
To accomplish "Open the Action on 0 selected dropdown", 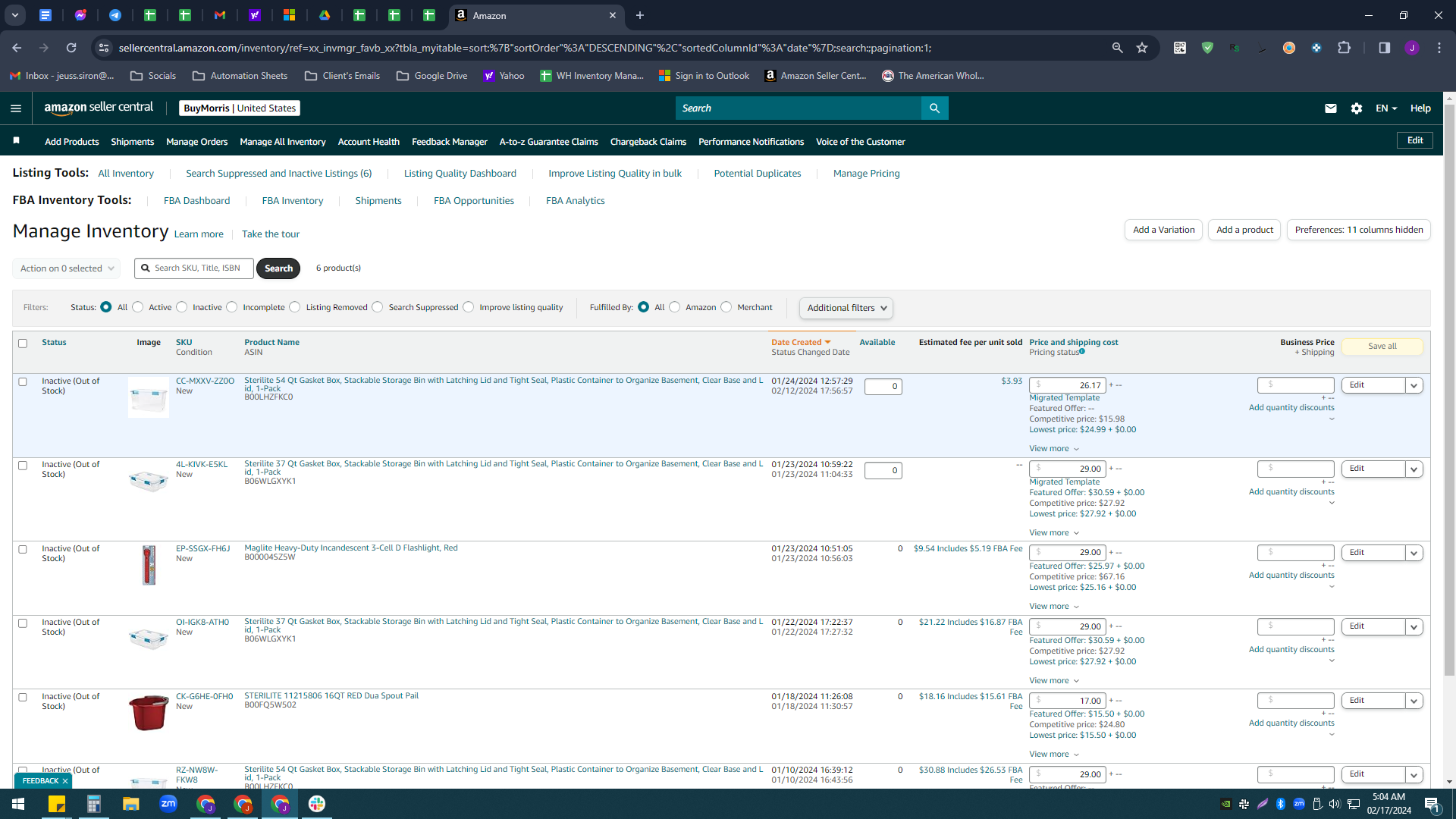I will pyautogui.click(x=66, y=268).
